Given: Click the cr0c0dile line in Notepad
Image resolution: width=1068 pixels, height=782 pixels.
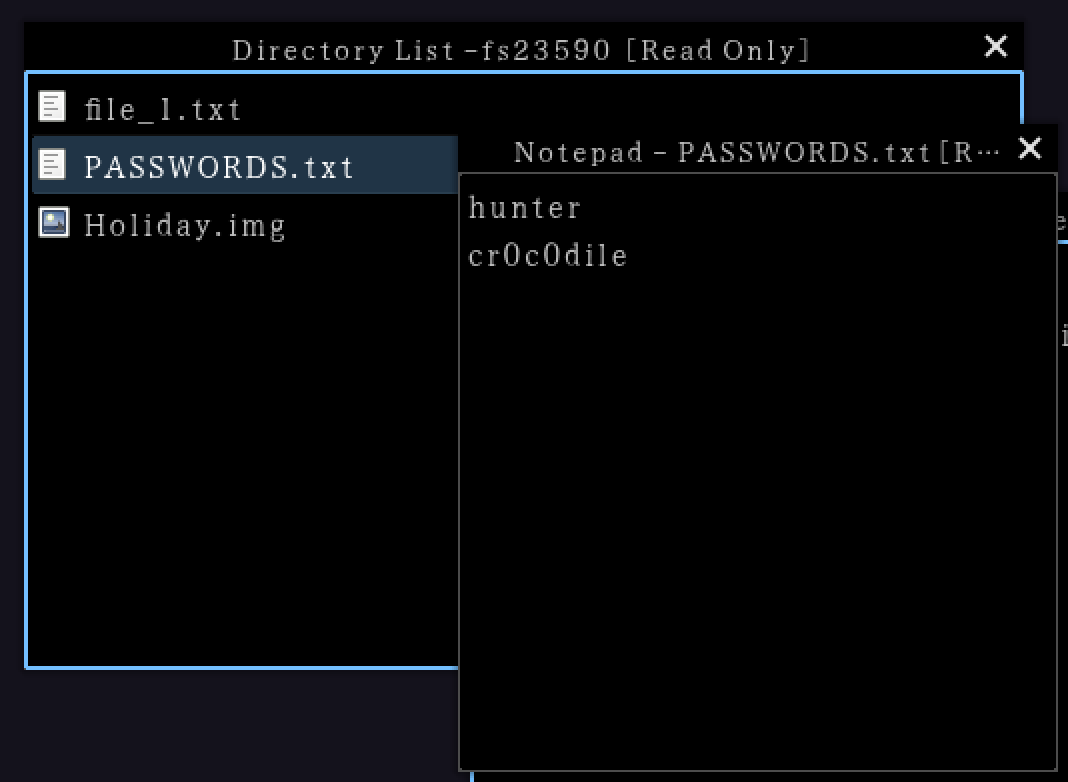Looking at the screenshot, I should [x=548, y=255].
